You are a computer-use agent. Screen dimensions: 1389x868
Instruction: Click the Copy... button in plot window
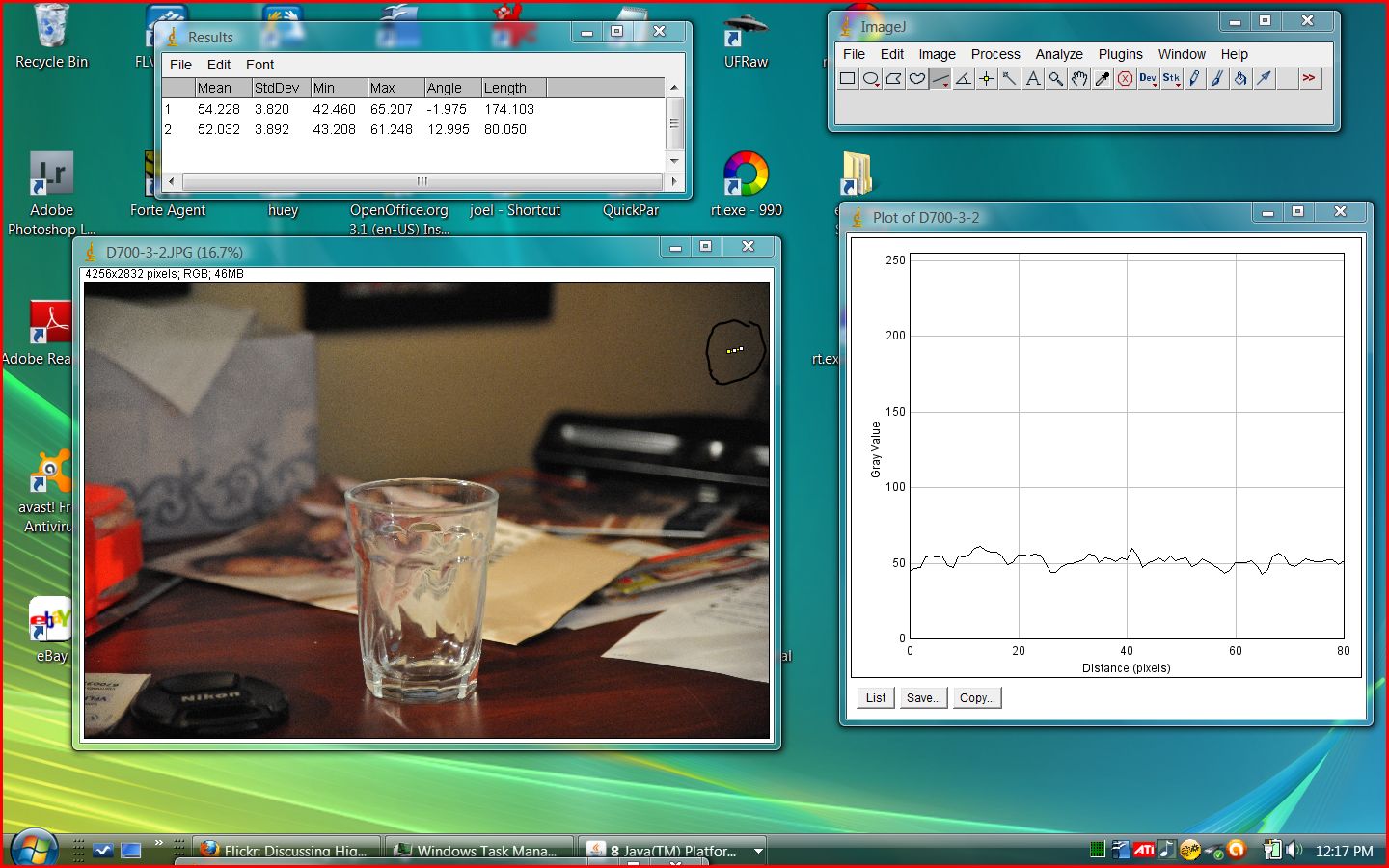tap(977, 698)
